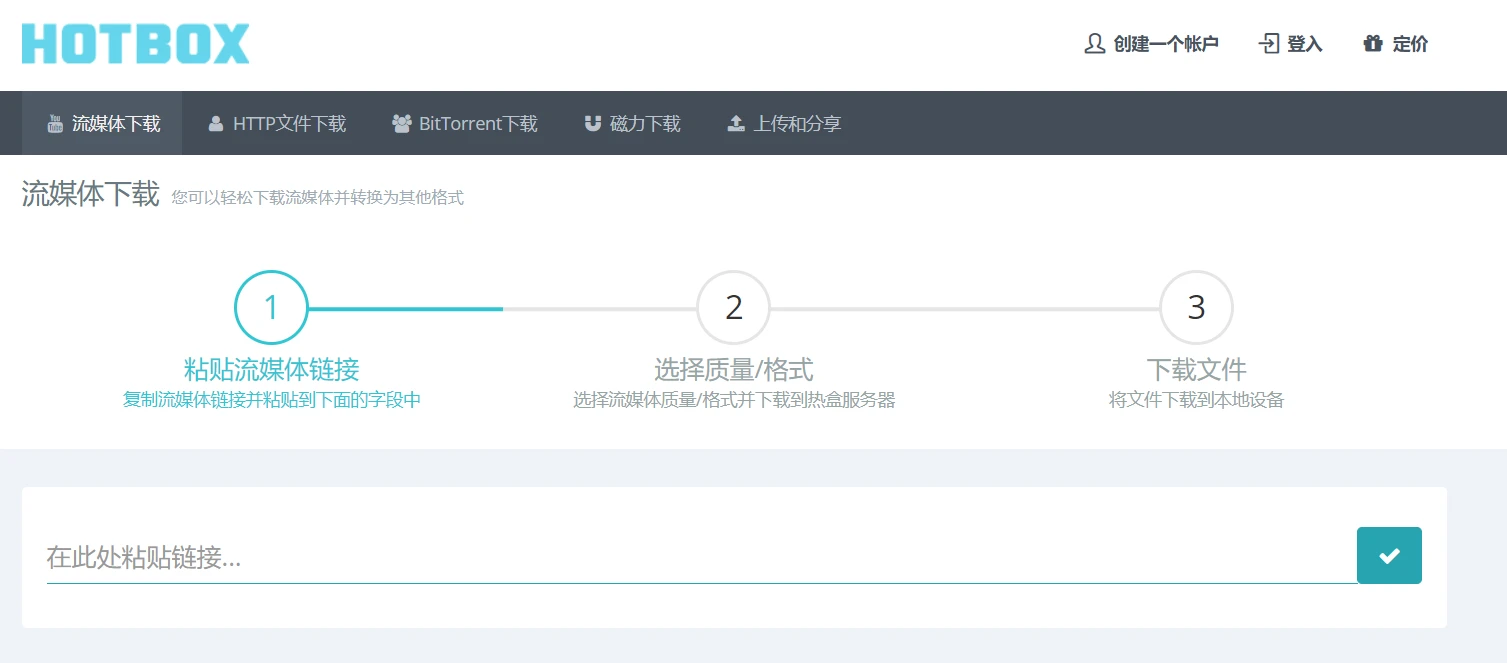The image size is (1507, 663).
Task: Click the text 将文件下载到本地设备
Action: click(1196, 401)
